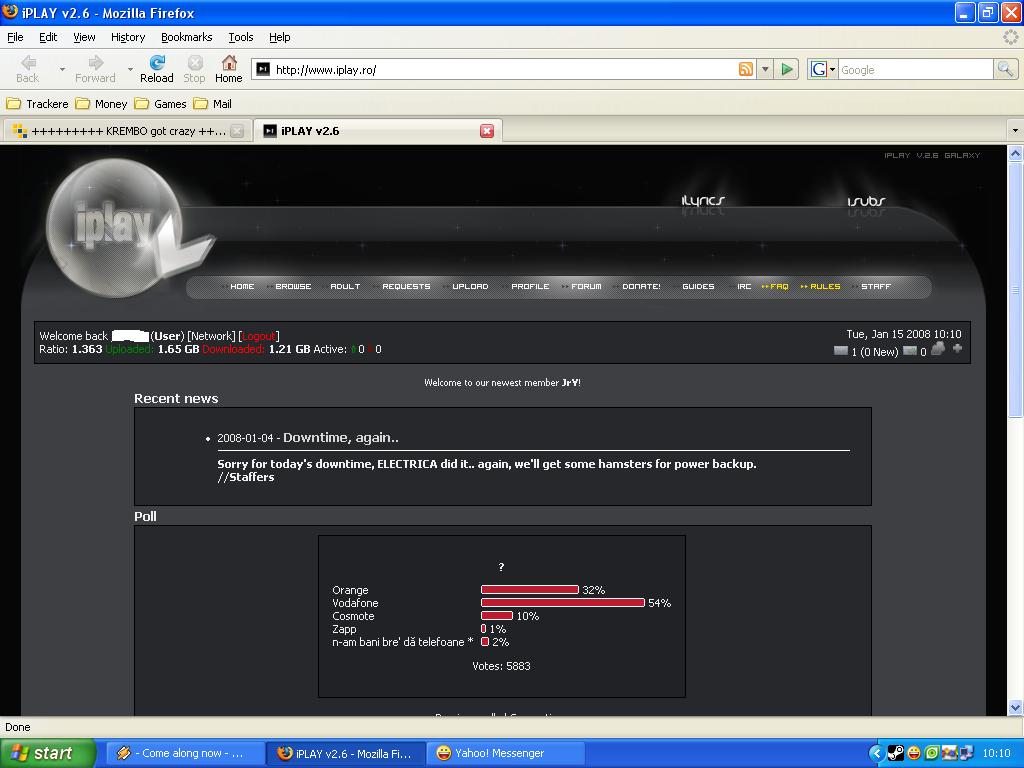Viewport: 1024px width, 768px height.
Task: Open the Games bookmarks folder
Action: click(x=161, y=104)
